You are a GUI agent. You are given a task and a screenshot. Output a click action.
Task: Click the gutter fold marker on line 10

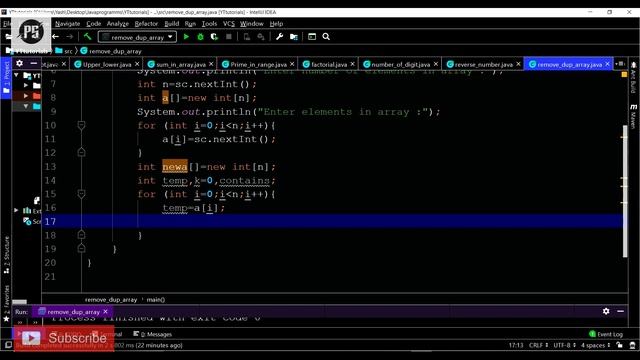point(81,125)
